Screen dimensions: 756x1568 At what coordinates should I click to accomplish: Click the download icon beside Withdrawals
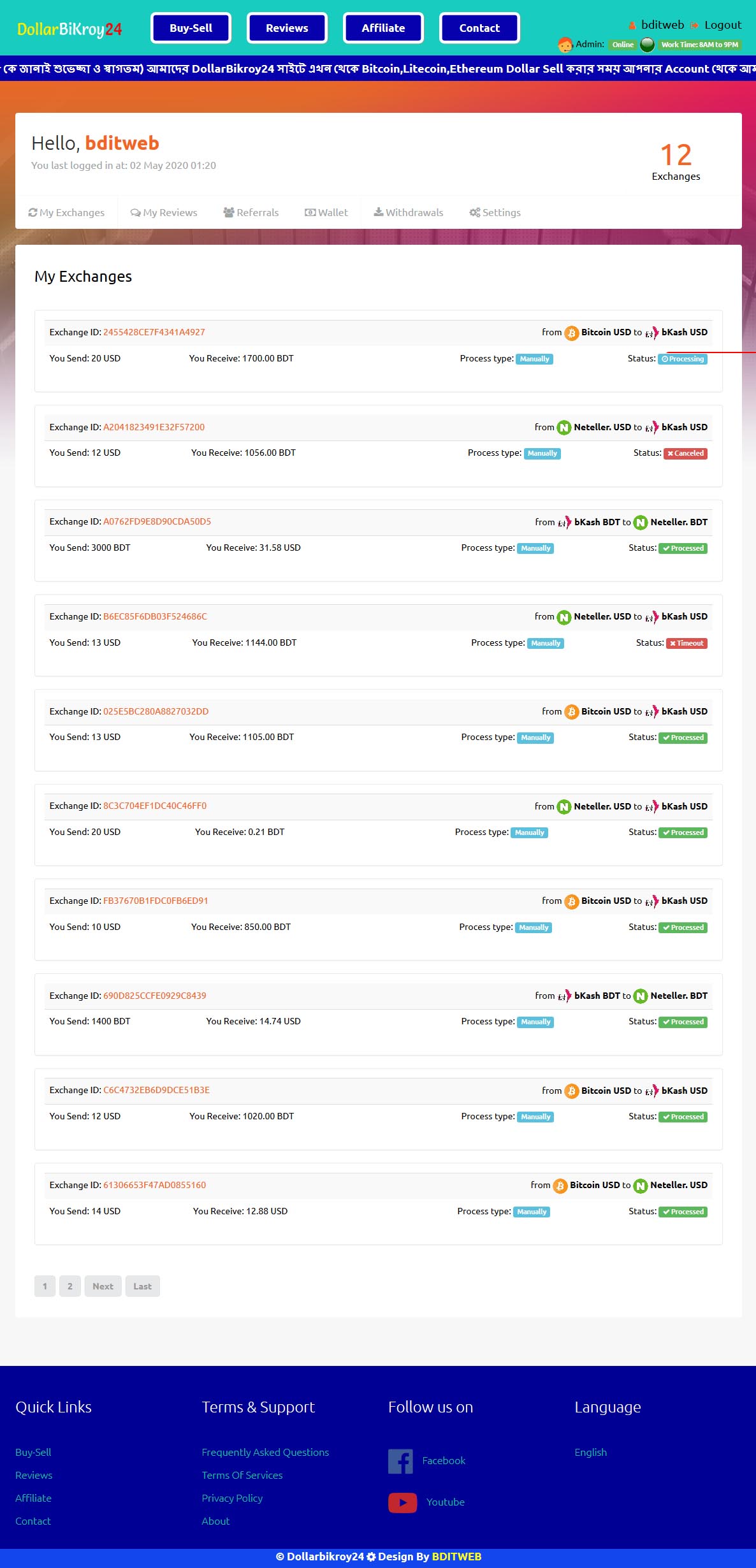pos(379,212)
